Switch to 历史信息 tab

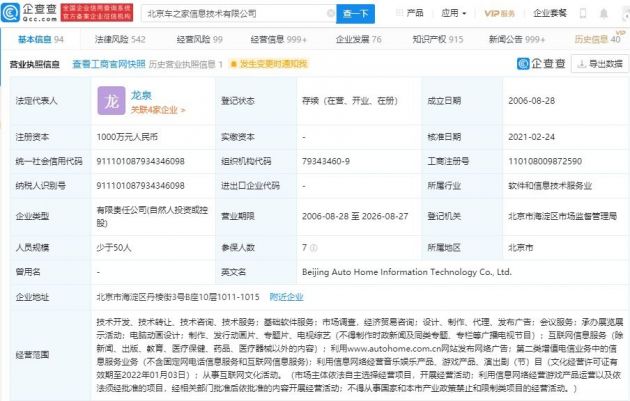click(597, 39)
